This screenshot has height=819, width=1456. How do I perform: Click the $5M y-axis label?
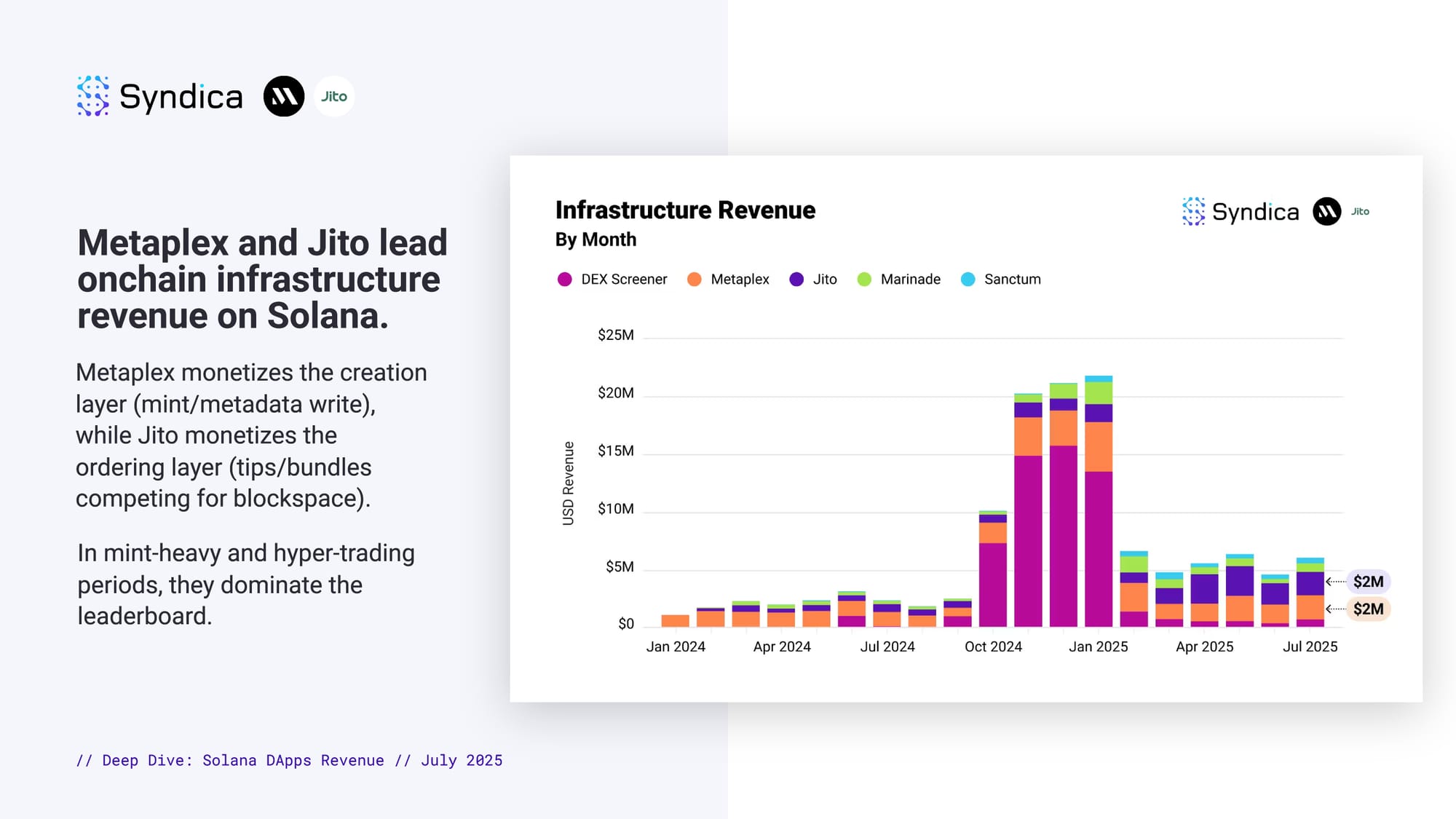tap(620, 567)
